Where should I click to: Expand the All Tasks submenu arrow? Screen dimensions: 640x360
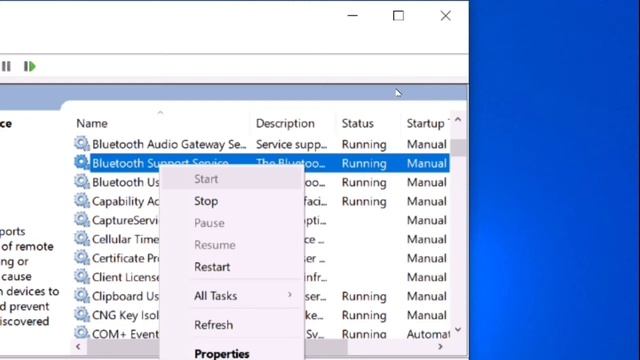point(289,295)
